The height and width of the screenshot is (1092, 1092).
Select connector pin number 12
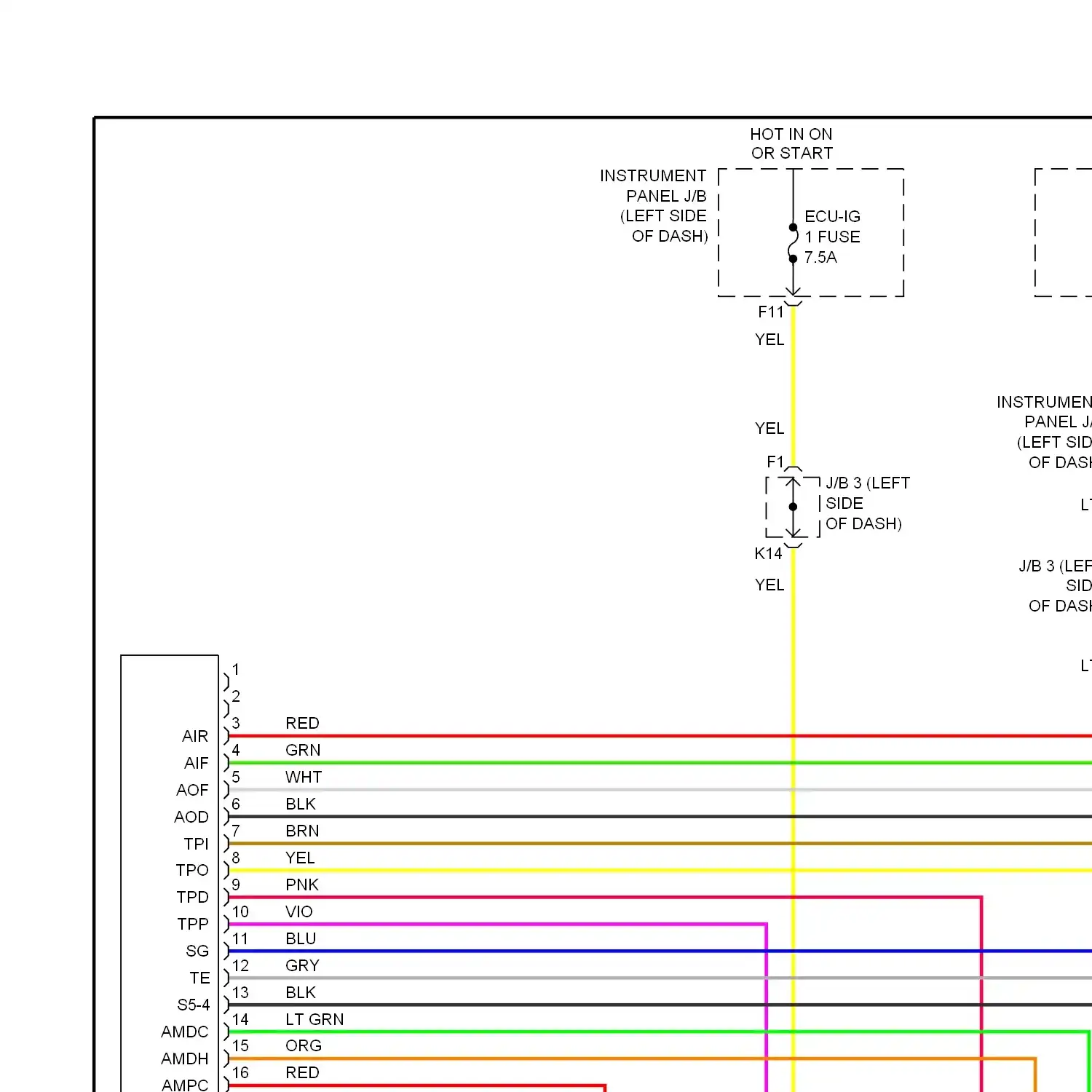(240, 965)
